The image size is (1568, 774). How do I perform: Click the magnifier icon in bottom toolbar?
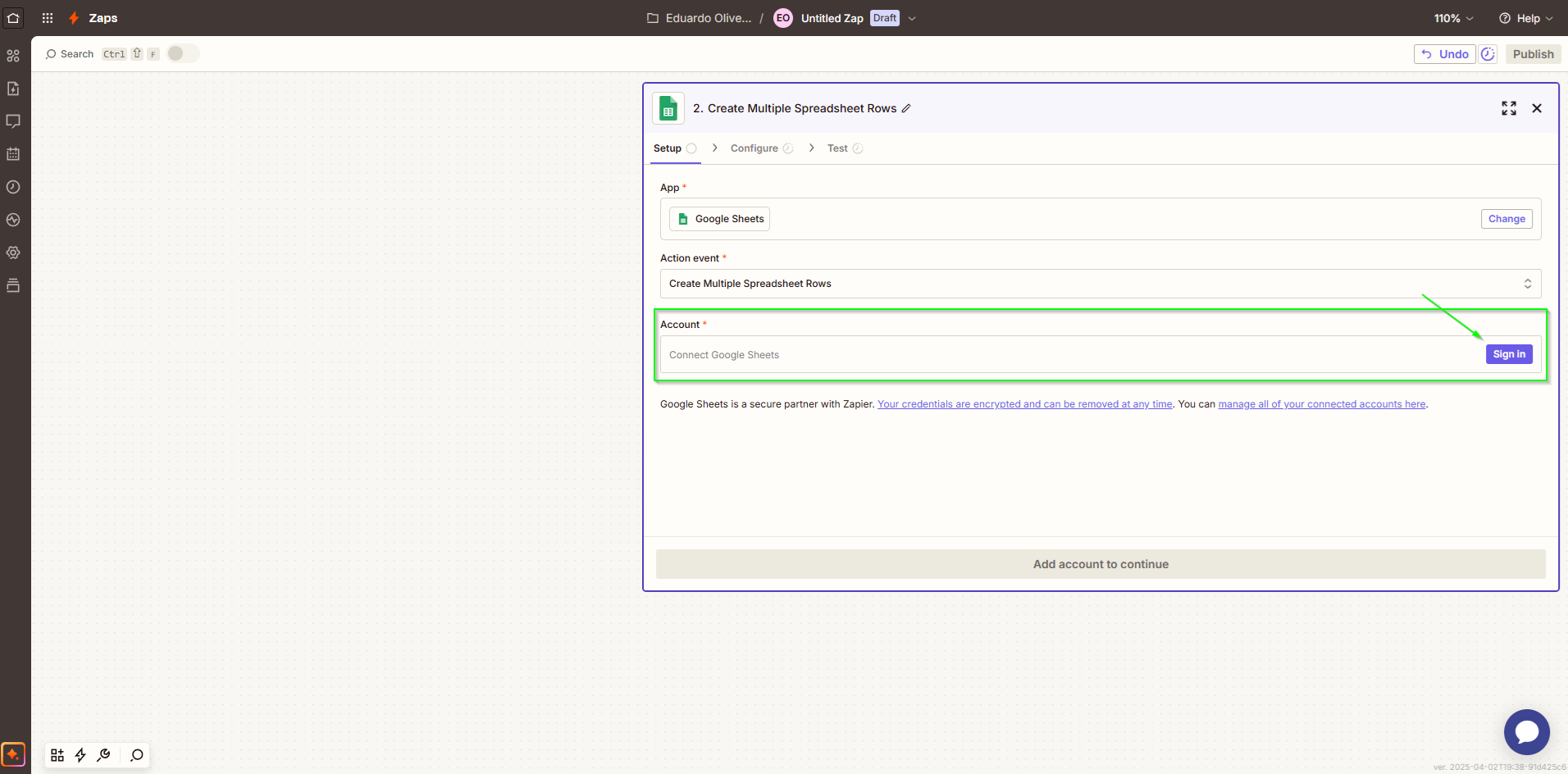tap(137, 755)
